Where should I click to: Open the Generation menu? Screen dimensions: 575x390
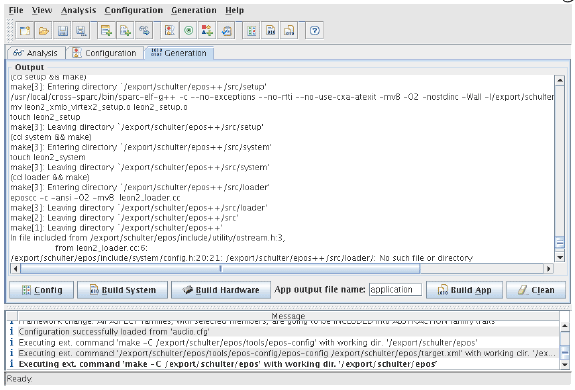tap(194, 10)
